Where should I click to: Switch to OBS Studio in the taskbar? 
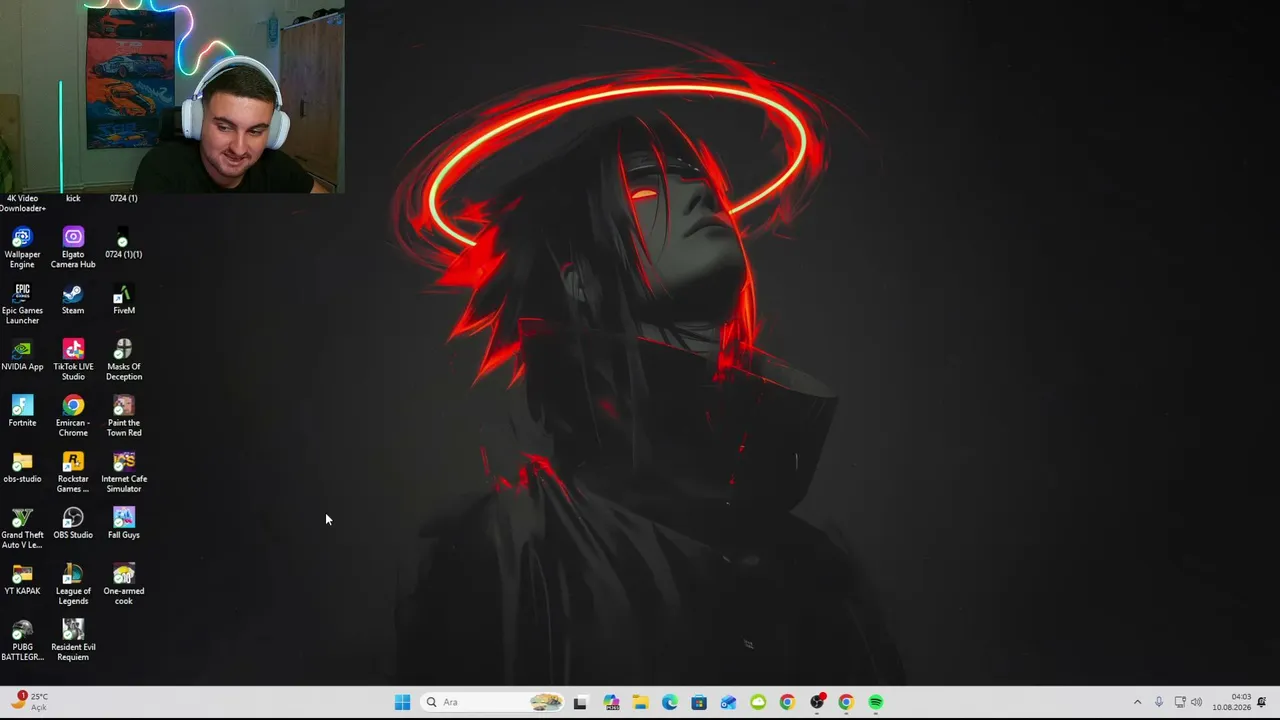click(817, 702)
